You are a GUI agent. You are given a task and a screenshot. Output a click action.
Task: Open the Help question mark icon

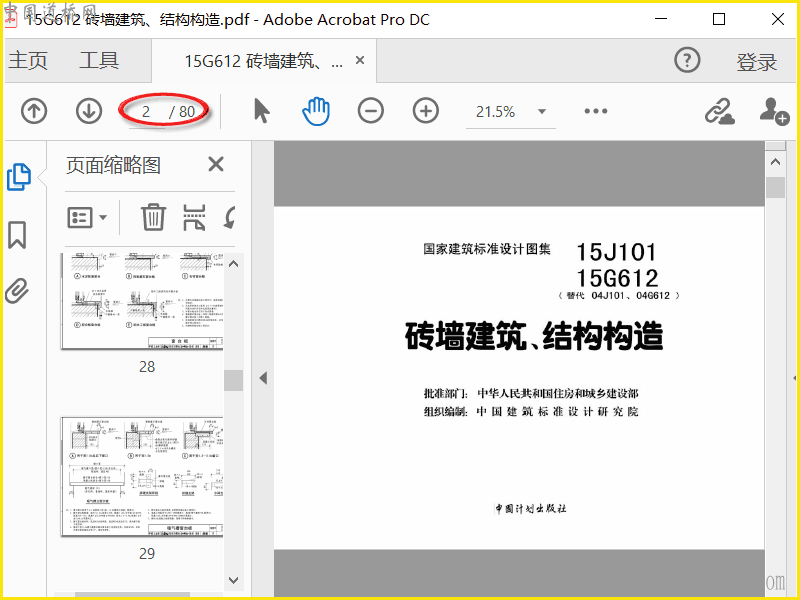687,61
